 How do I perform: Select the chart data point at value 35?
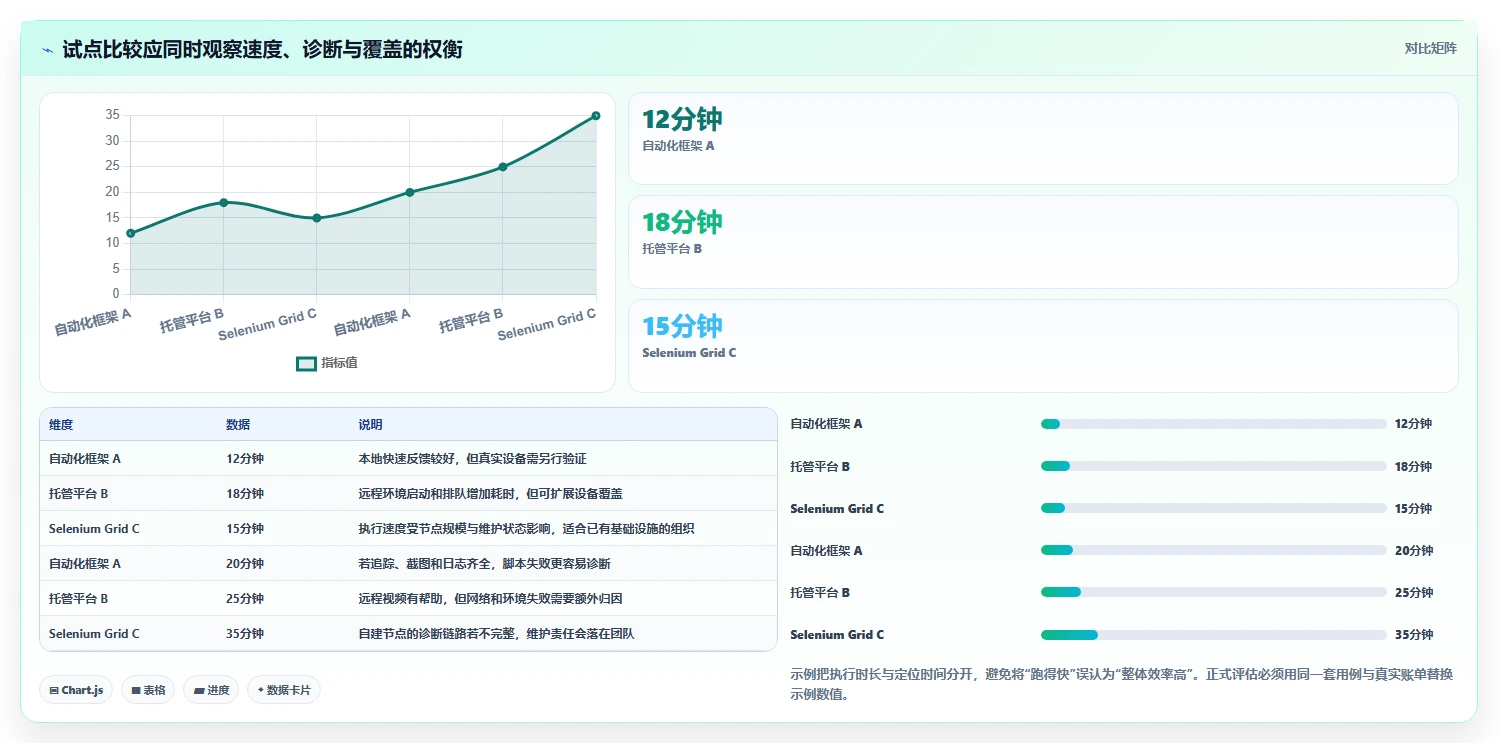[x=596, y=116]
